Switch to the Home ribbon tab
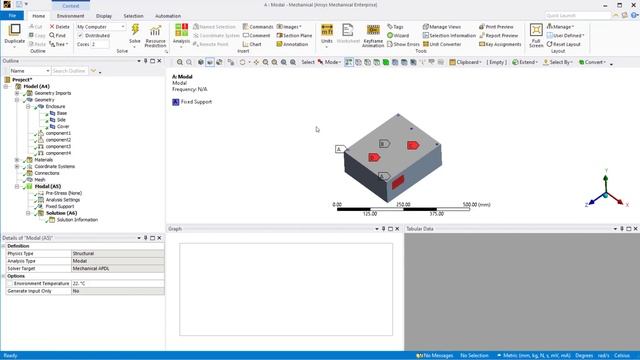Screen dimensions: 640x360 click(x=38, y=16)
